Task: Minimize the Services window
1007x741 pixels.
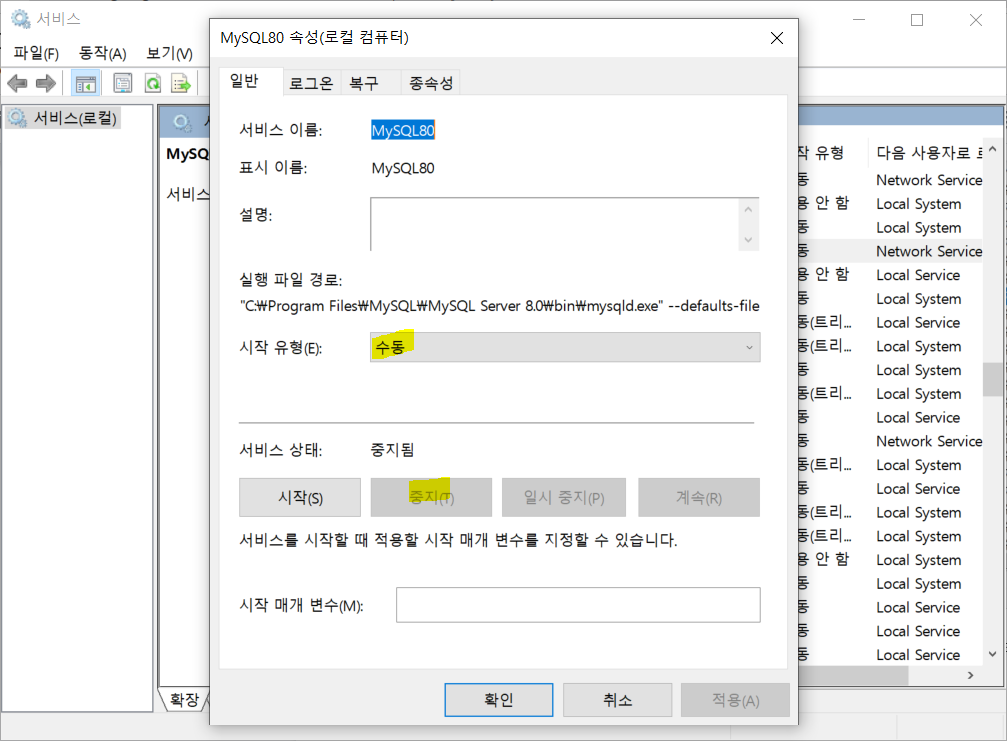Action: coord(859,20)
